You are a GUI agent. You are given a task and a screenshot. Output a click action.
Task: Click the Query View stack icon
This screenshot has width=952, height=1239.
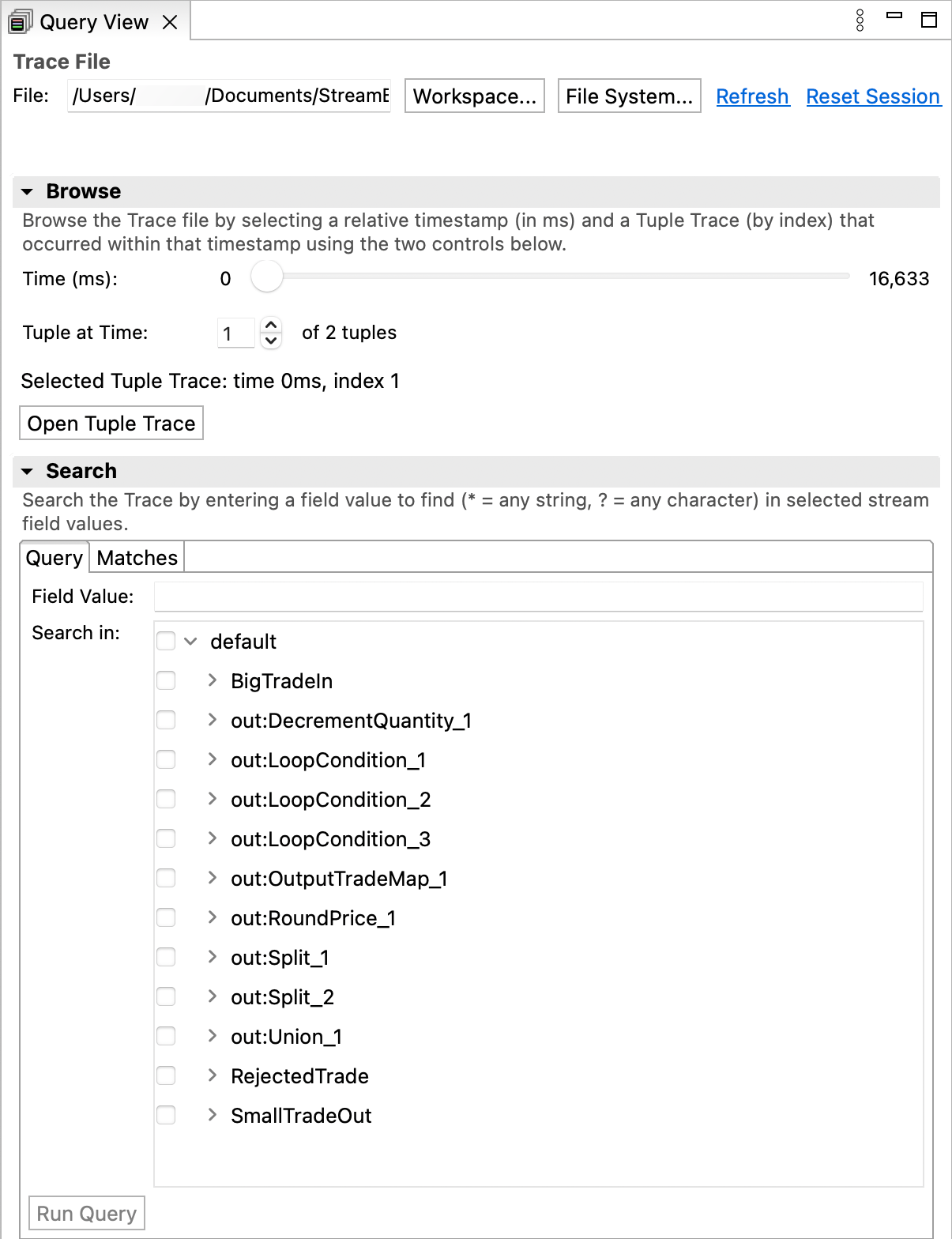[20, 22]
